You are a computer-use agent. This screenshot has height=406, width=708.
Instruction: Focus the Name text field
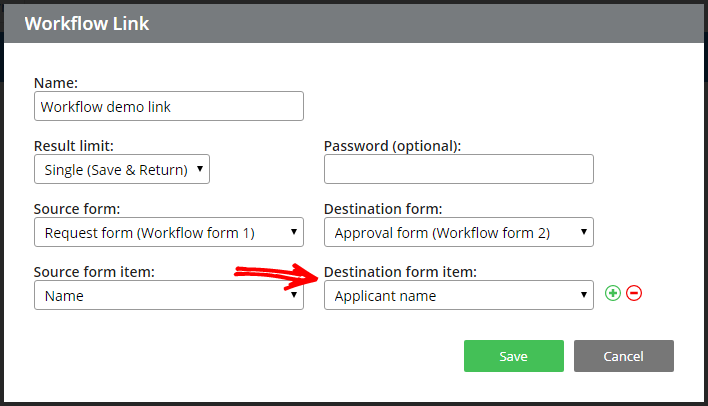pos(169,106)
